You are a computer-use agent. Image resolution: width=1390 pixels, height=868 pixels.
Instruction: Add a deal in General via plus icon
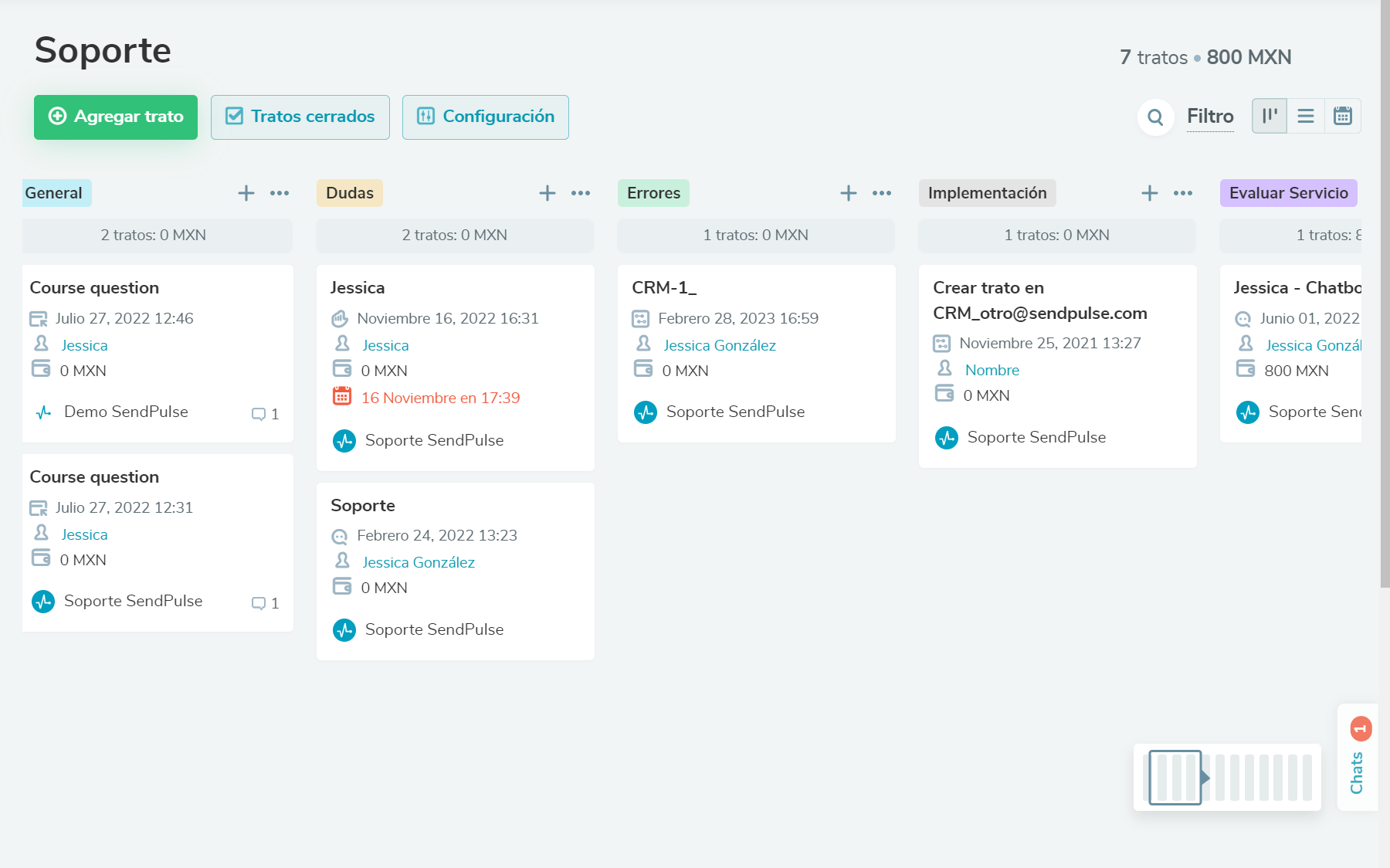pyautogui.click(x=246, y=193)
